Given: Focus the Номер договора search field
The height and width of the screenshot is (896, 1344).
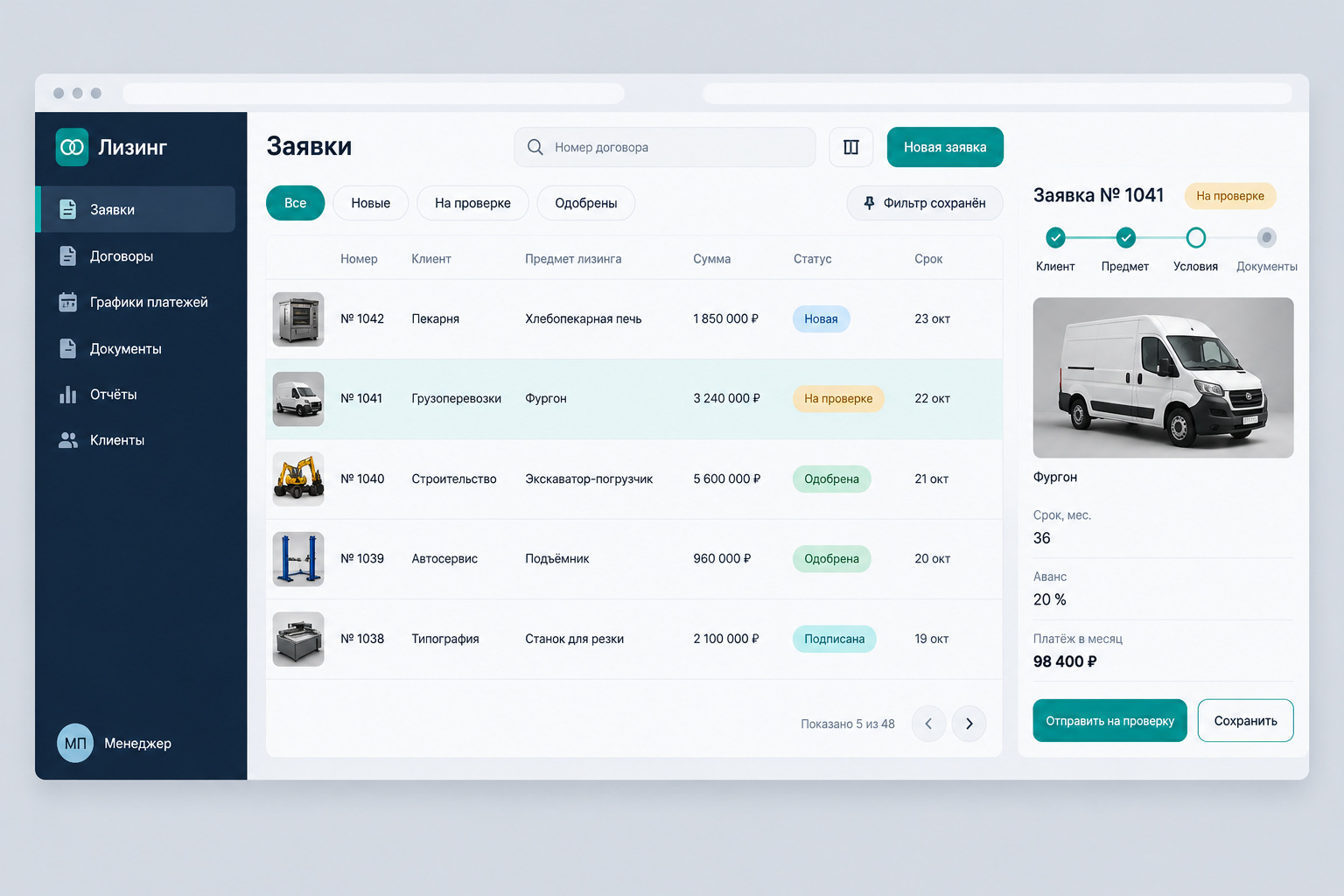Looking at the screenshot, I should pos(665,147).
